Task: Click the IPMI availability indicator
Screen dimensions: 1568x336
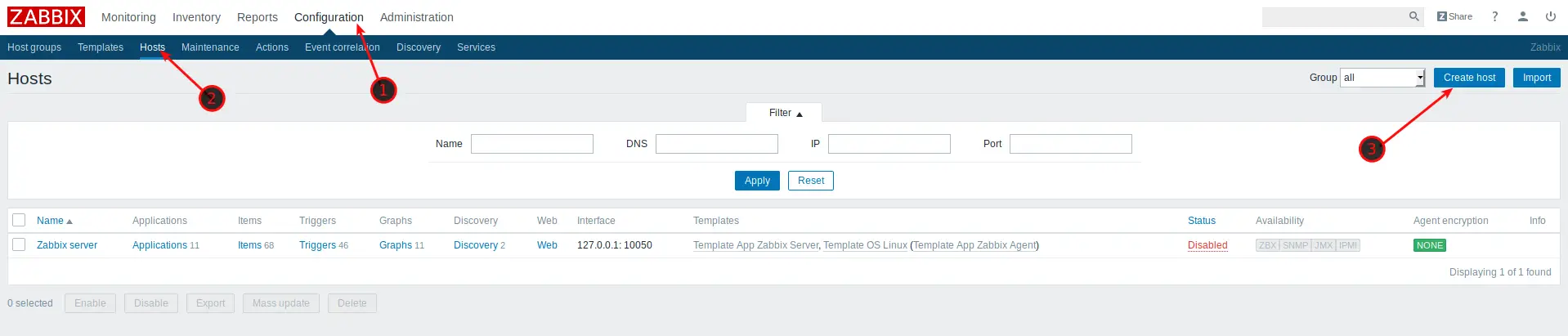Action: pos(1348,245)
